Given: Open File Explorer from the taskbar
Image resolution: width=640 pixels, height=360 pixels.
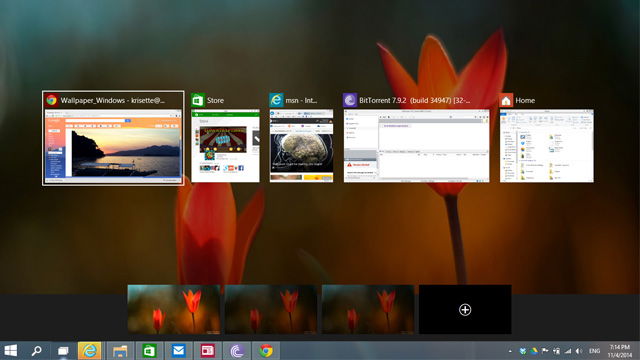Looking at the screenshot, I should point(120,351).
